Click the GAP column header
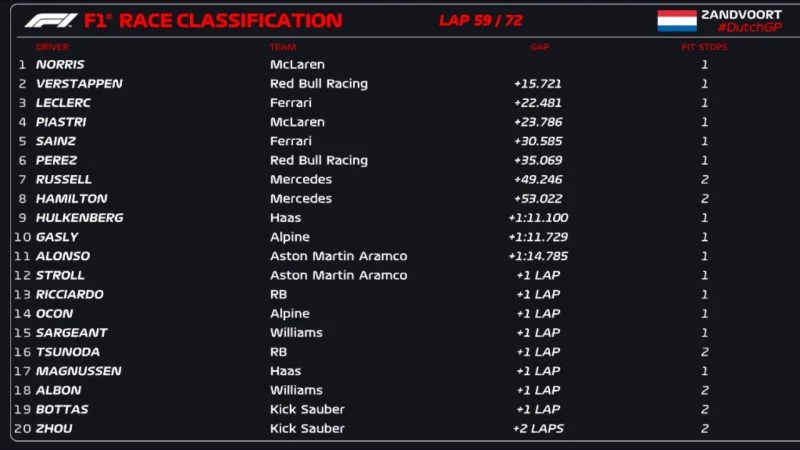Viewport: 800px width, 450px height. point(539,47)
